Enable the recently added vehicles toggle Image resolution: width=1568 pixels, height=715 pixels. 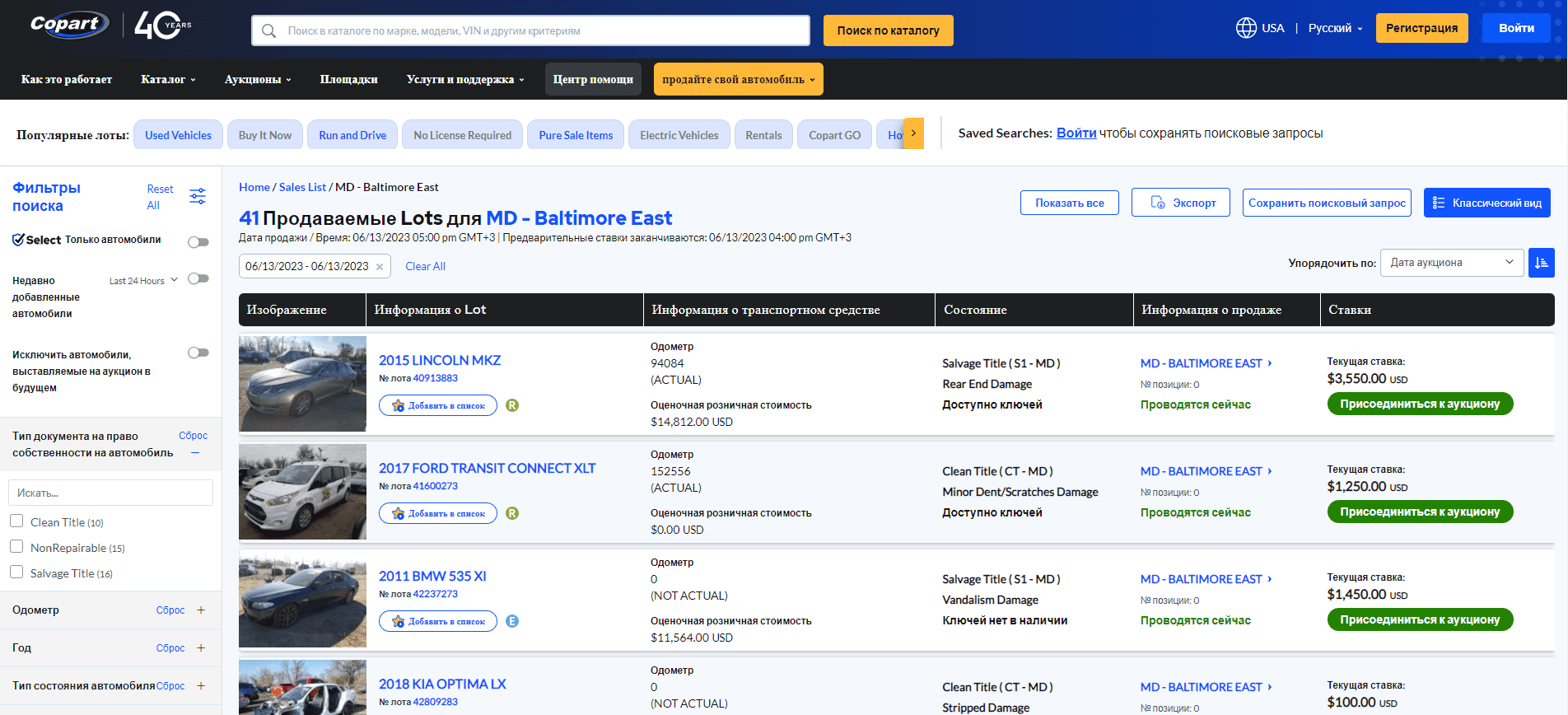click(198, 279)
